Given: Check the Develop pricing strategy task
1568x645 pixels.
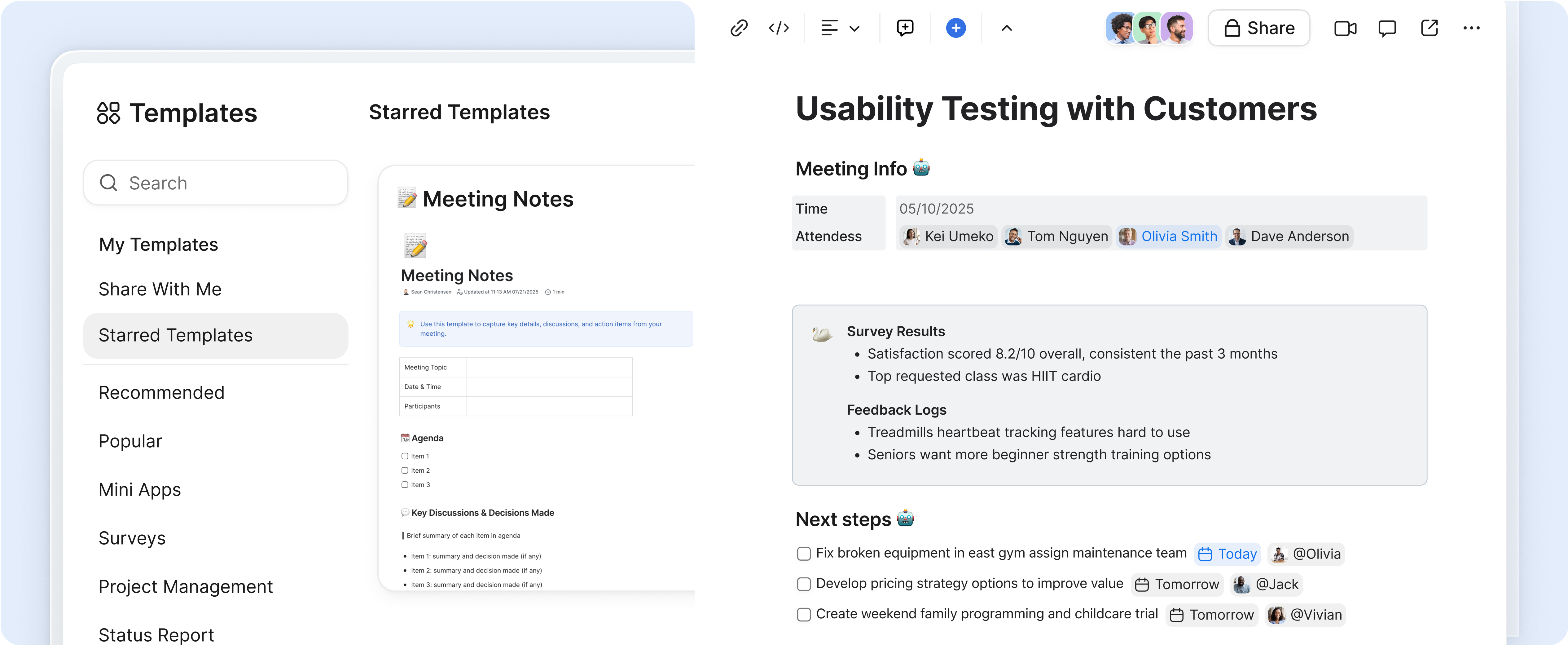Looking at the screenshot, I should (x=803, y=584).
